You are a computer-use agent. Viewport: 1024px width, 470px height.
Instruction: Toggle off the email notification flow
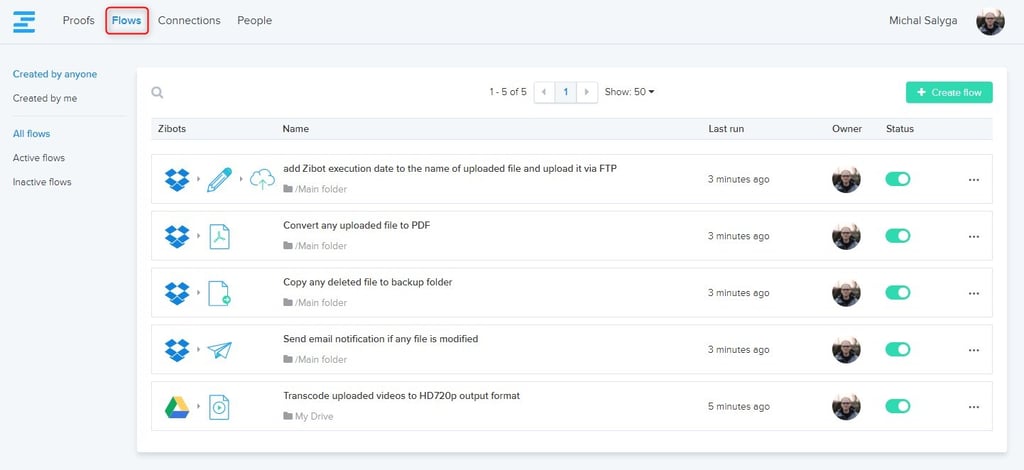(898, 350)
